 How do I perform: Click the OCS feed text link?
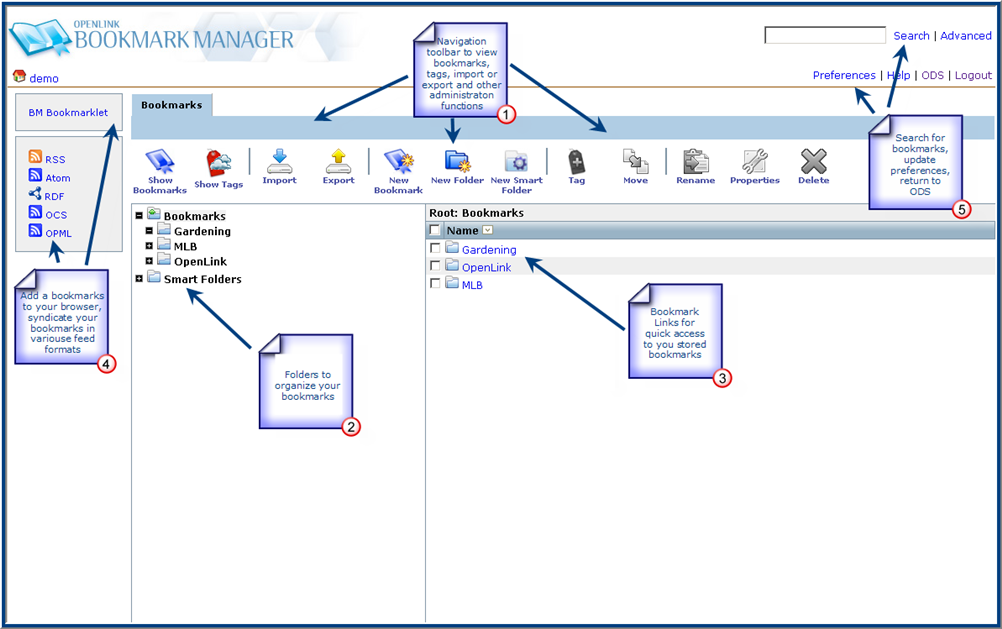56,215
